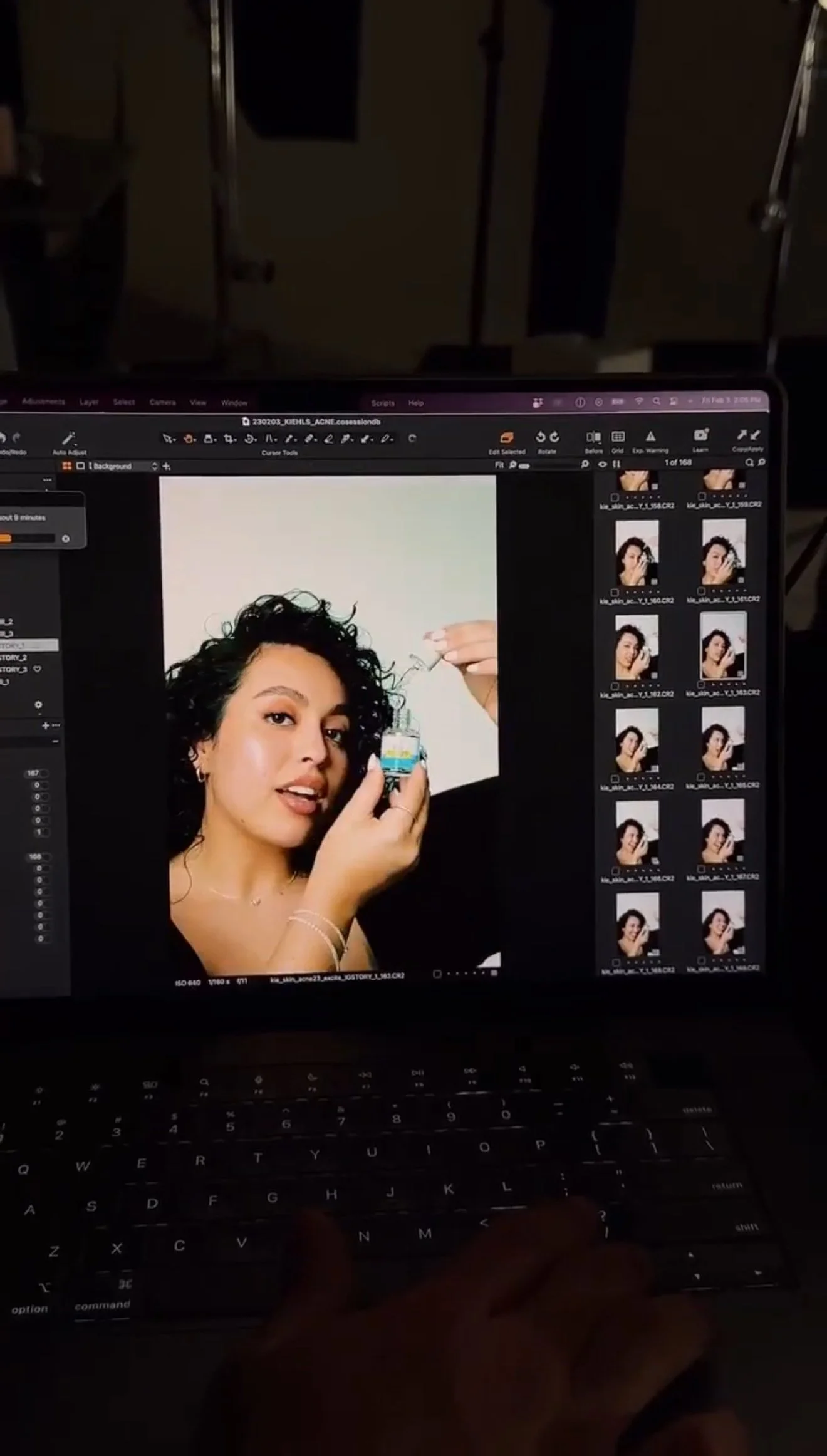Viewport: 827px width, 1456px height.
Task: Open the three-dots menu at panel top
Action: (47, 479)
